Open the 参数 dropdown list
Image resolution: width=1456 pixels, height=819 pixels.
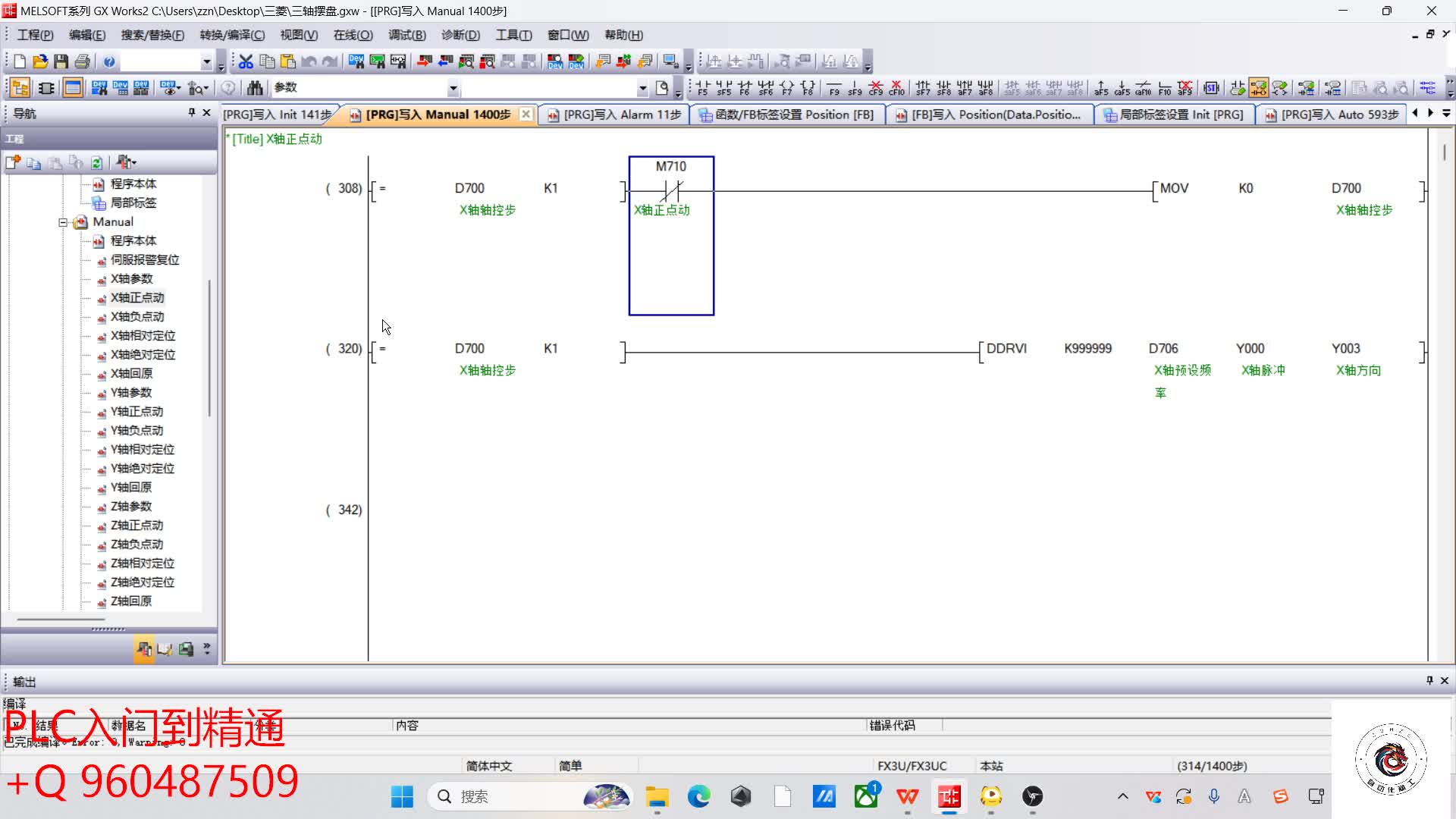[453, 88]
